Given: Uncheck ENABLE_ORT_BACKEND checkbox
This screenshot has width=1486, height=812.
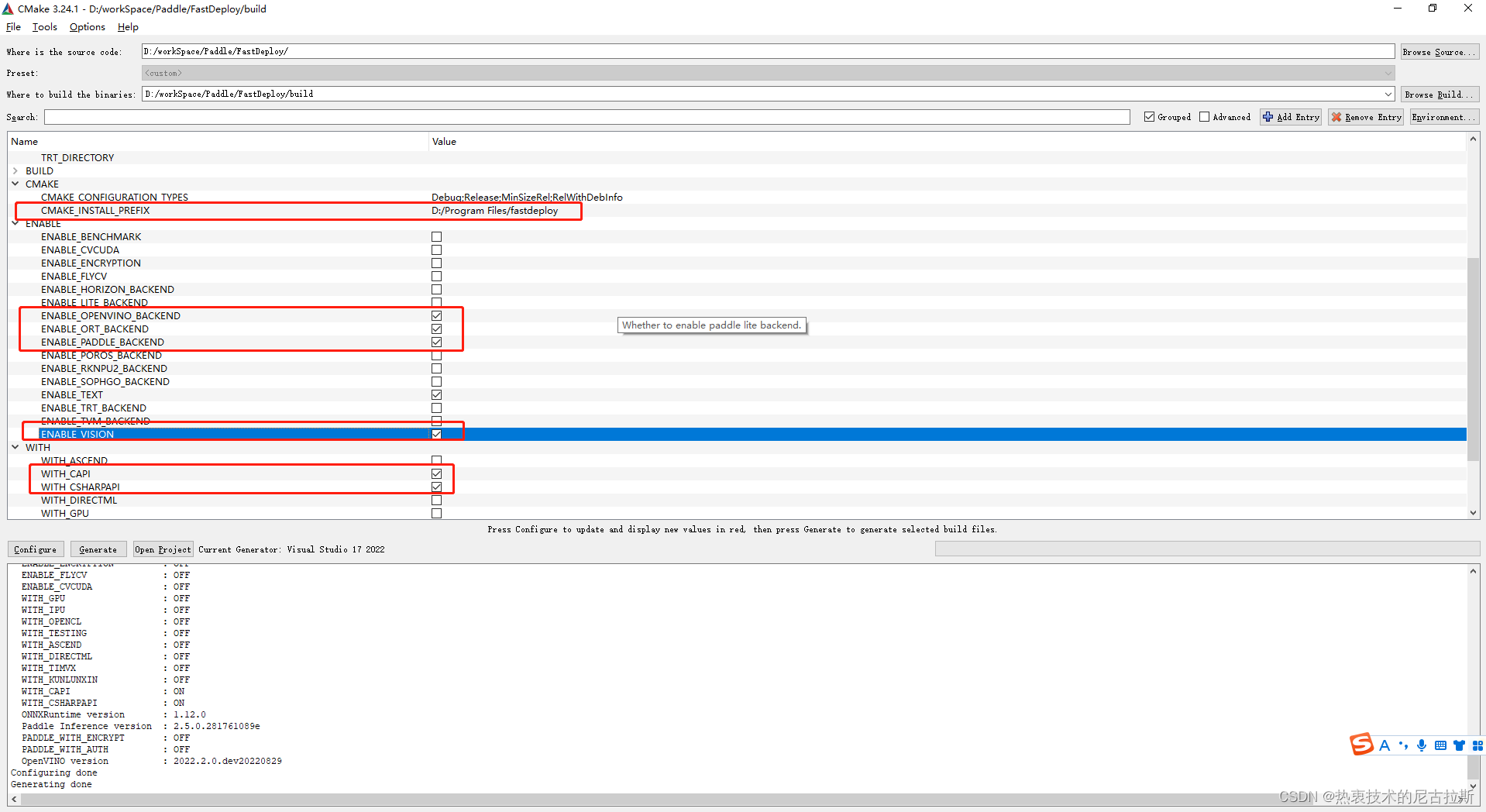Looking at the screenshot, I should click(436, 329).
